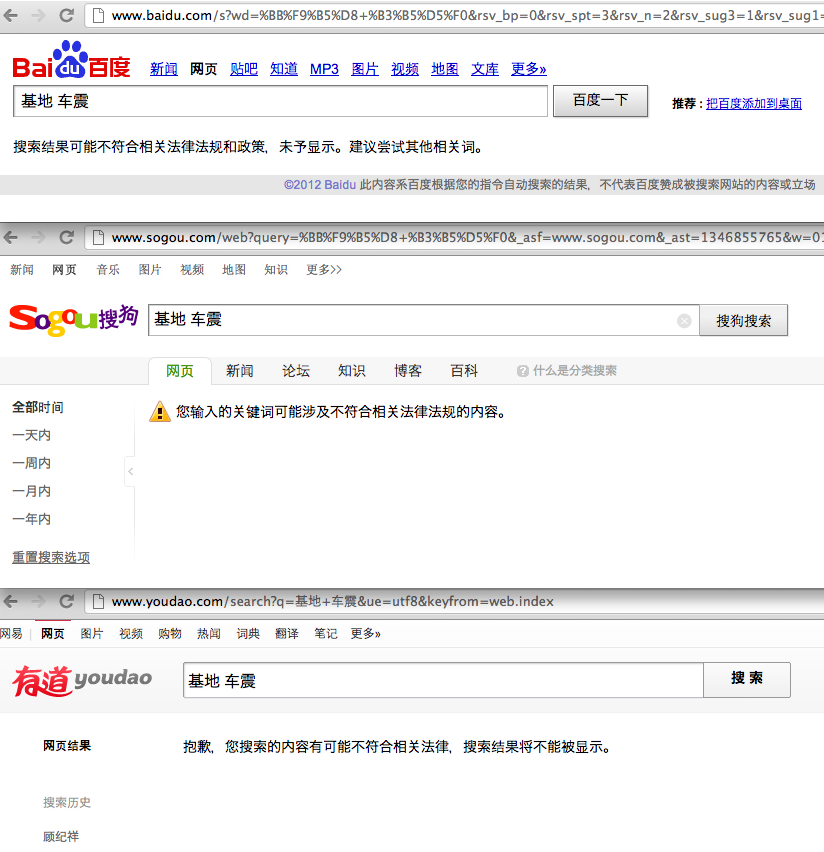The image size is (824, 852).
Task: Open Youdao 购物 nav item
Action: (170, 634)
